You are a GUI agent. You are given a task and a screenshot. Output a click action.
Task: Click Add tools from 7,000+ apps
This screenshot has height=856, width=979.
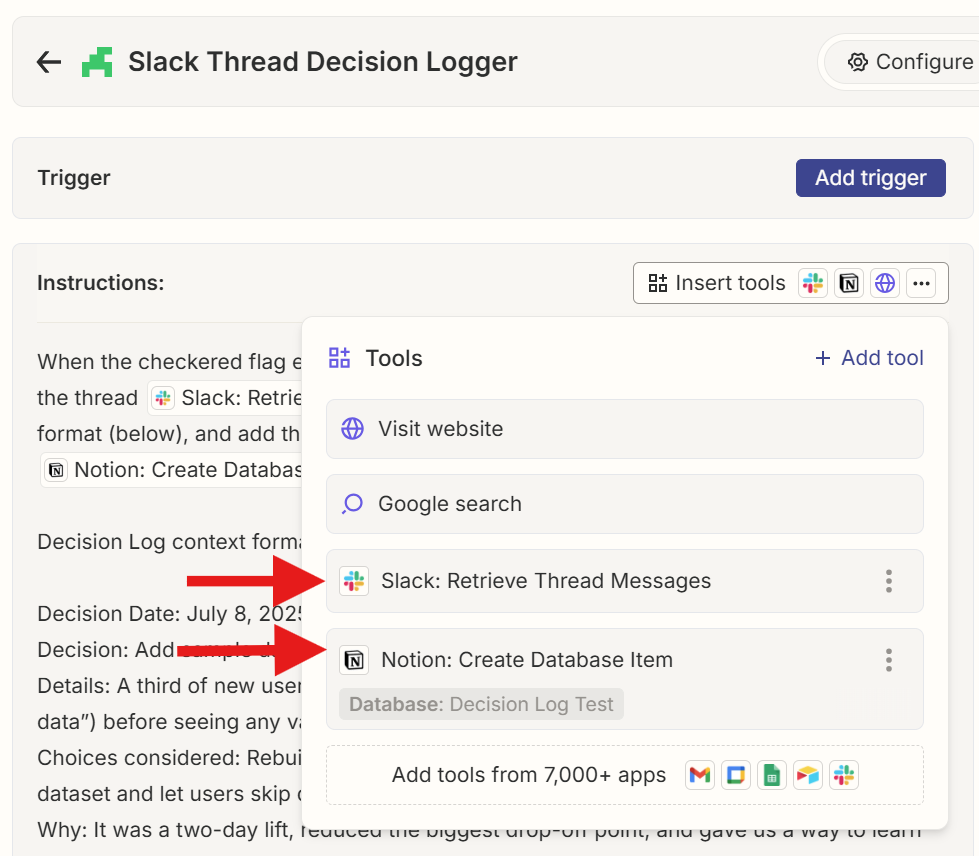coord(624,775)
